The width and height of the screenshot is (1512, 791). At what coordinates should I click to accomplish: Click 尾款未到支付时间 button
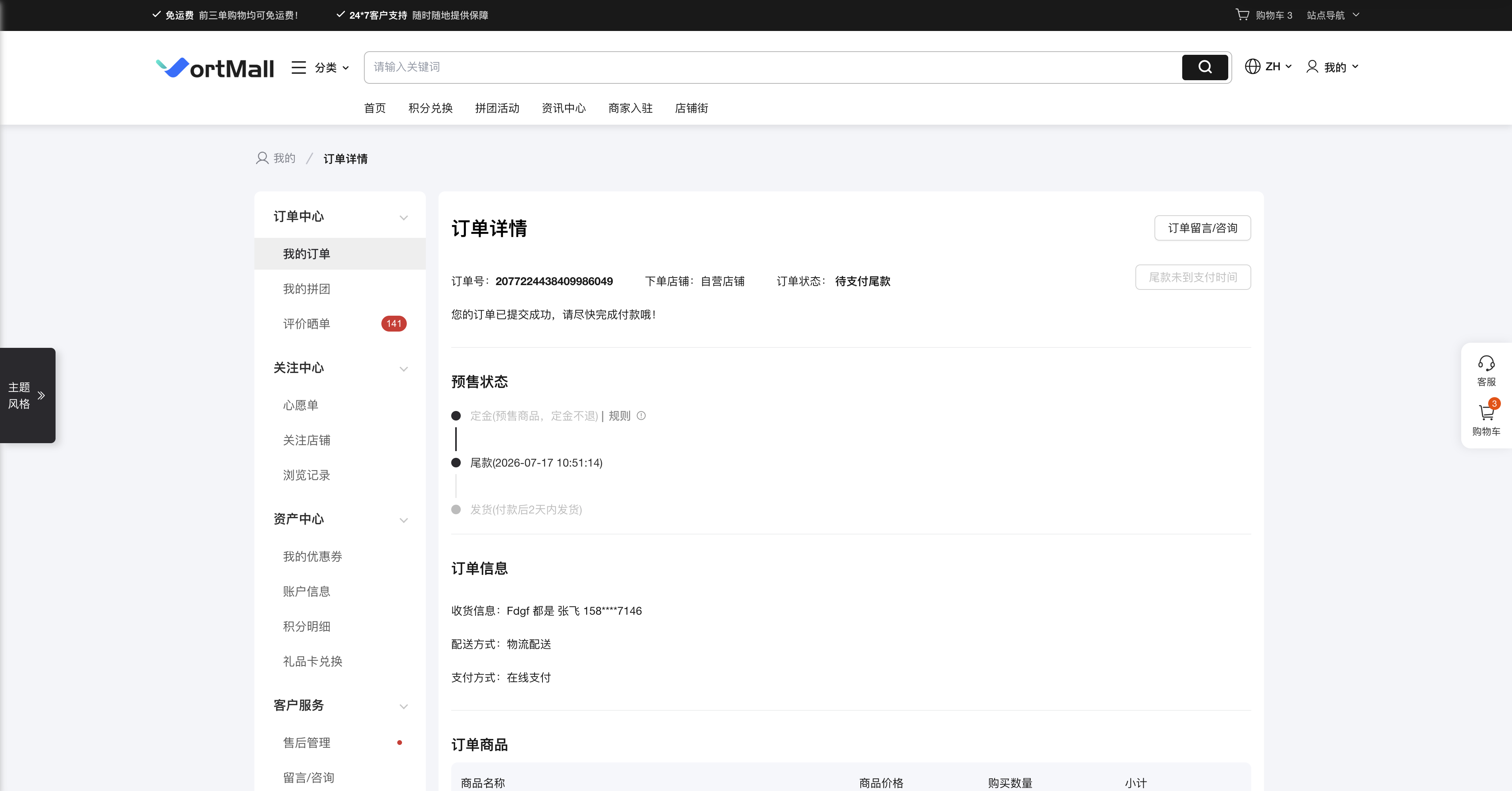point(1193,277)
